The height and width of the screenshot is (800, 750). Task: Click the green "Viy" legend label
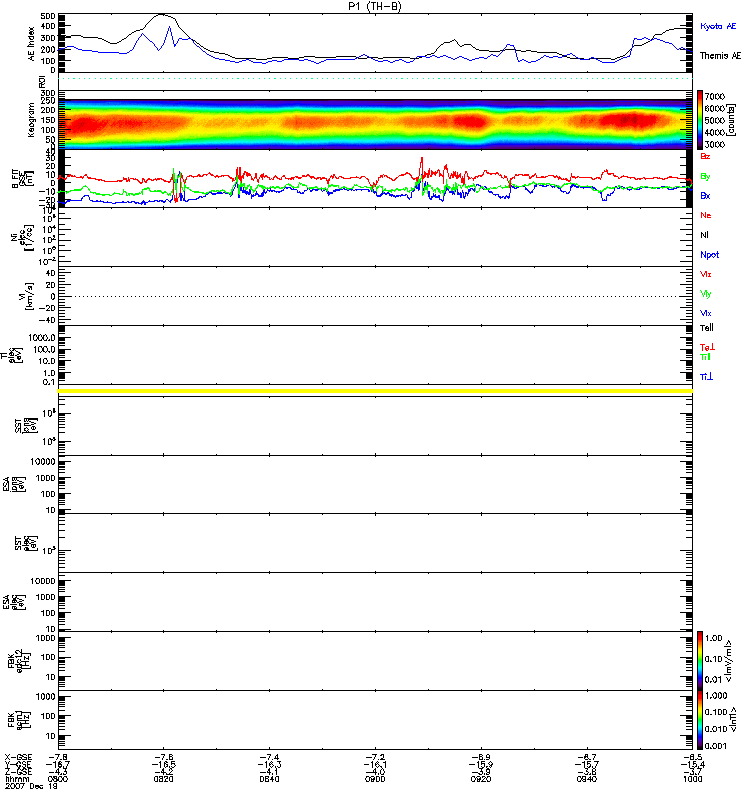coord(706,294)
